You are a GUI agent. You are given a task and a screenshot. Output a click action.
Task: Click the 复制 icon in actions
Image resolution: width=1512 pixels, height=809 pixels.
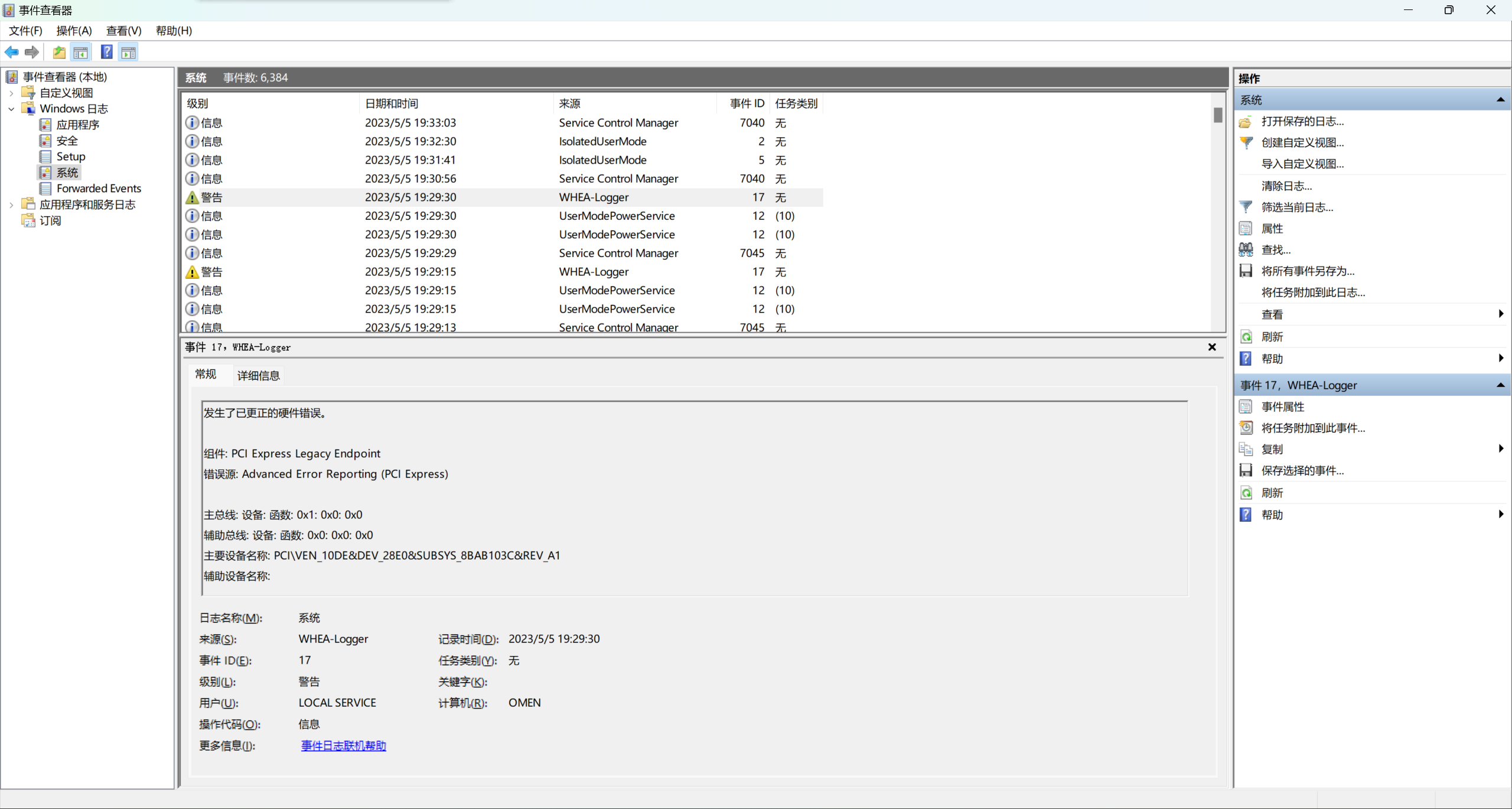coord(1246,449)
